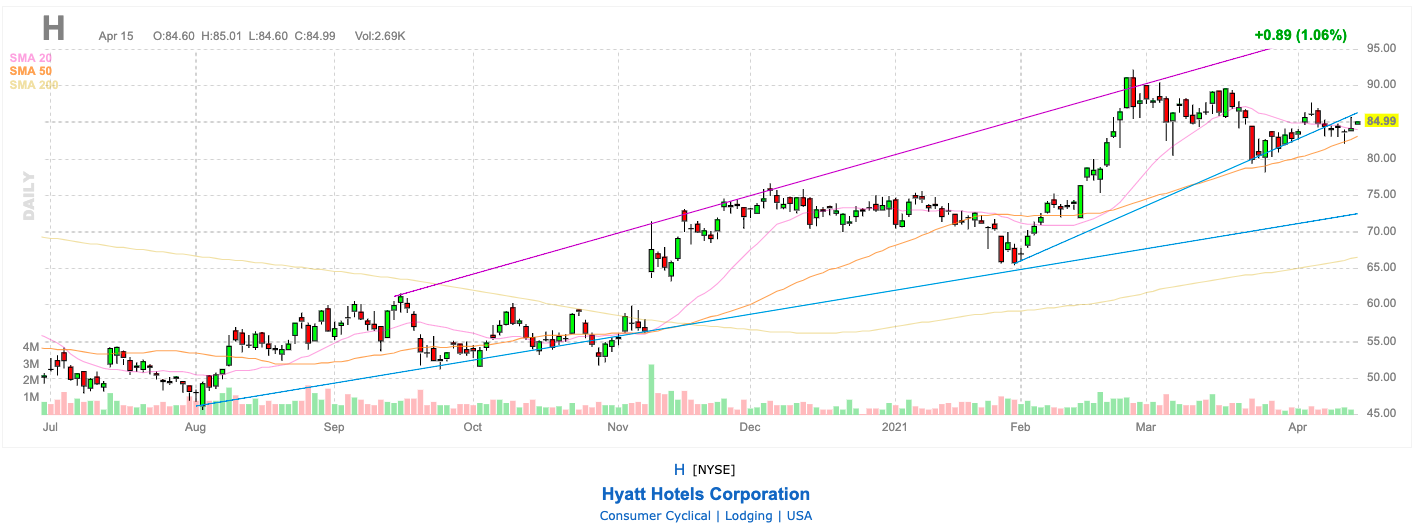This screenshot has height=525, width=1416.
Task: Click the Sep month label
Action: point(334,428)
